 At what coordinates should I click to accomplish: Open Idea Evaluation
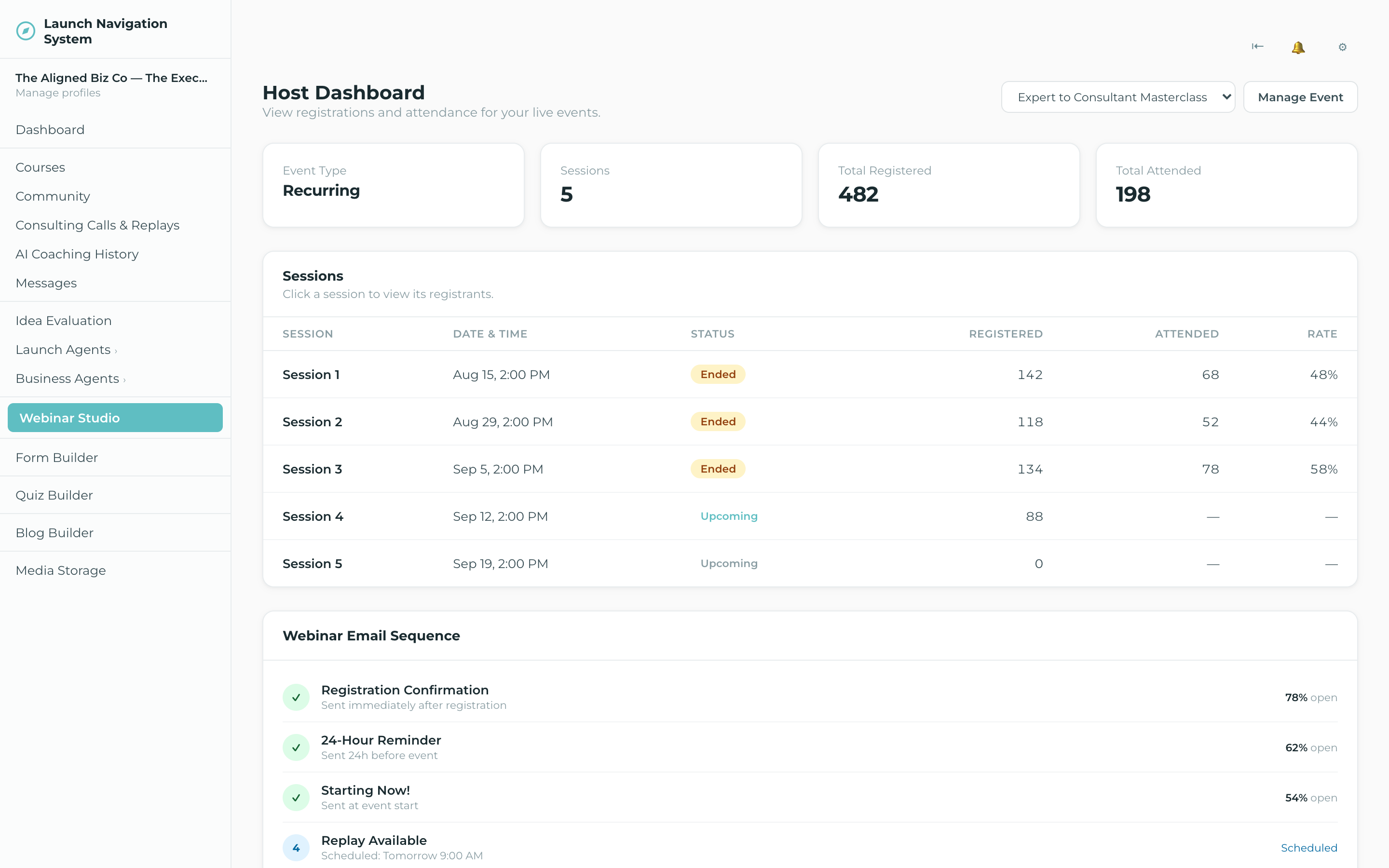(64, 321)
